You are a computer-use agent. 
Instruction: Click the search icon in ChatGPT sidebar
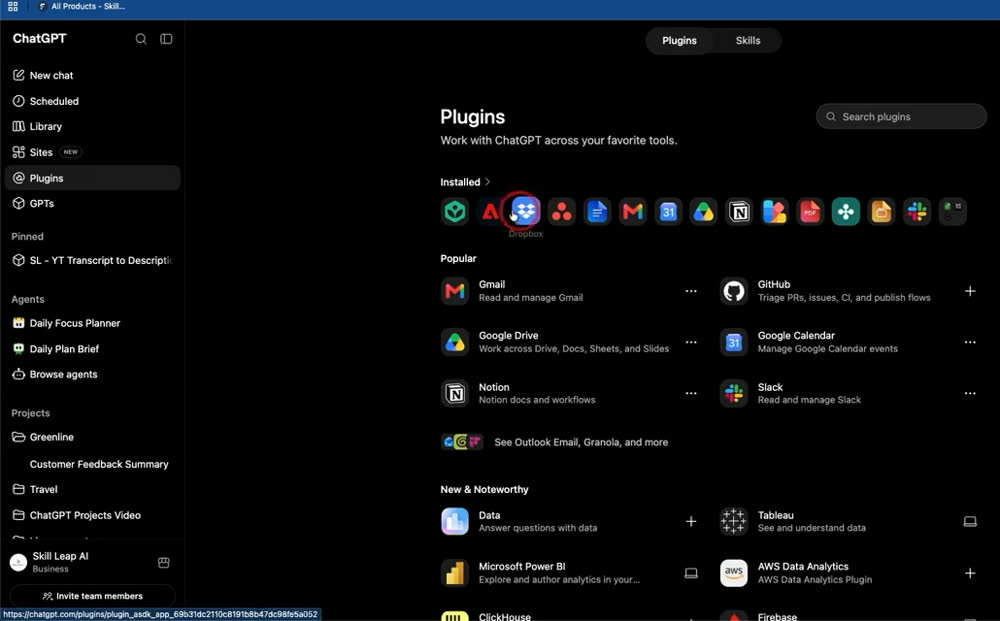tap(141, 39)
